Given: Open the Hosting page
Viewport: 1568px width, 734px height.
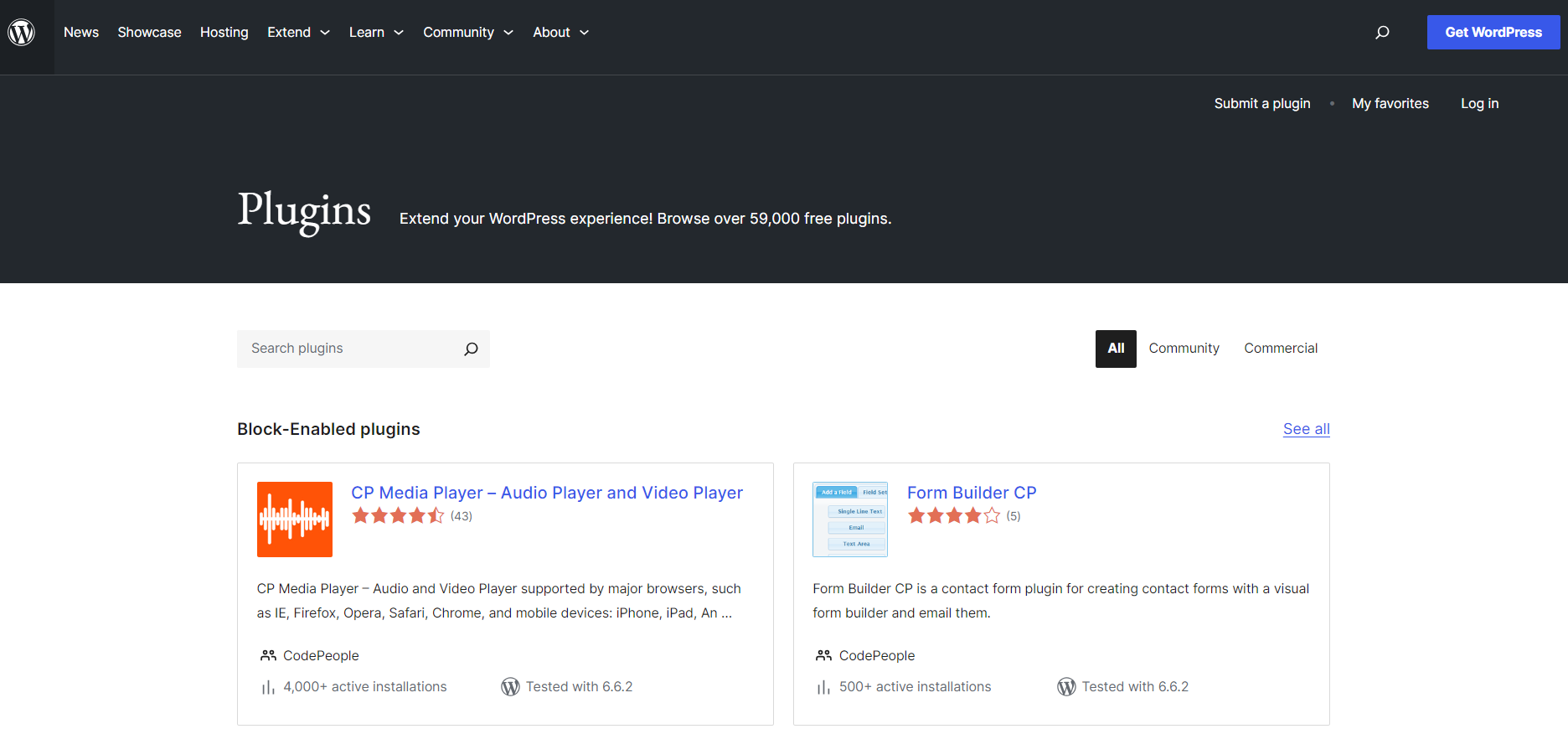Looking at the screenshot, I should 224,33.
